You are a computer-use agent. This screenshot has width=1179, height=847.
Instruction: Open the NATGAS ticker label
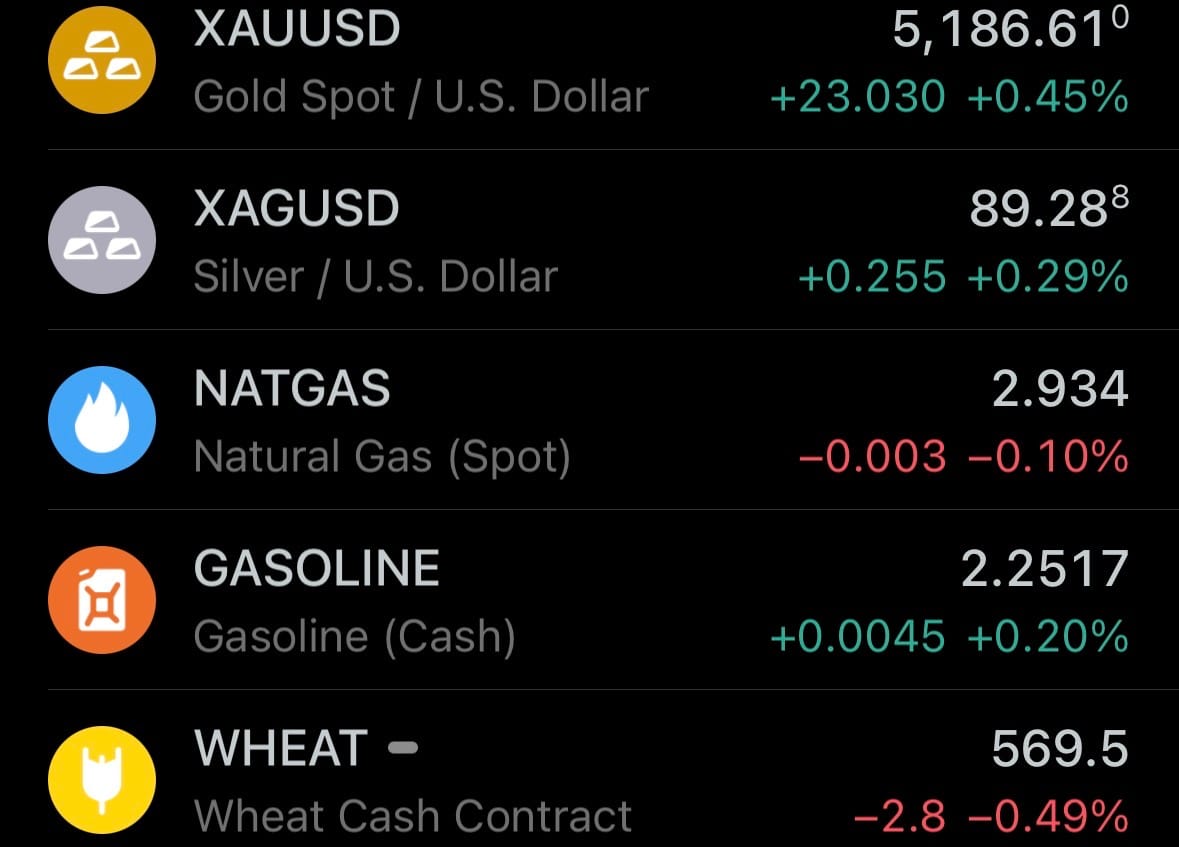coord(292,389)
